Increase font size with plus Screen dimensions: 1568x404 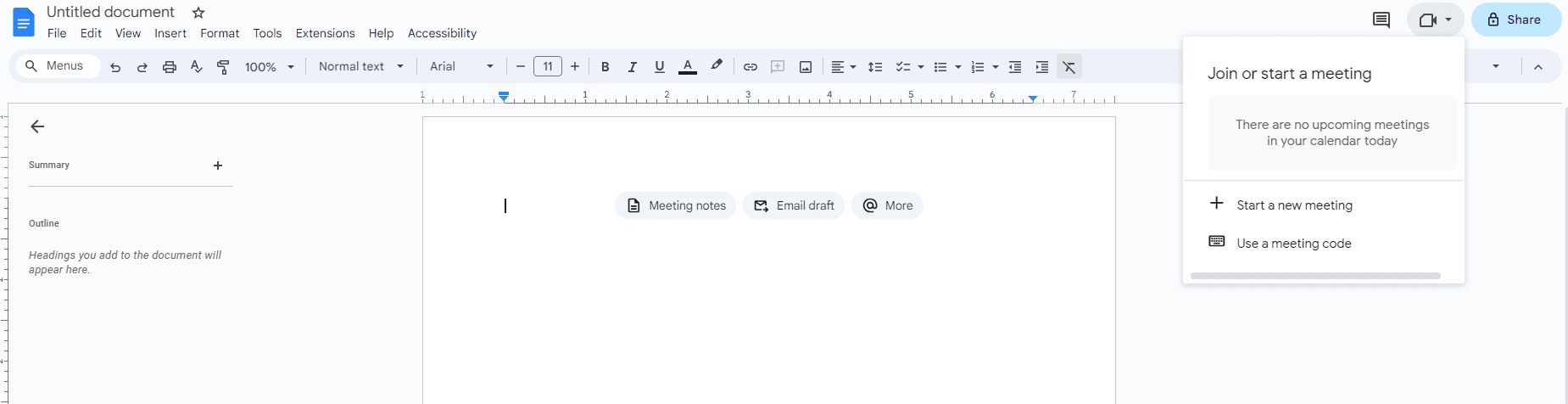coord(575,66)
